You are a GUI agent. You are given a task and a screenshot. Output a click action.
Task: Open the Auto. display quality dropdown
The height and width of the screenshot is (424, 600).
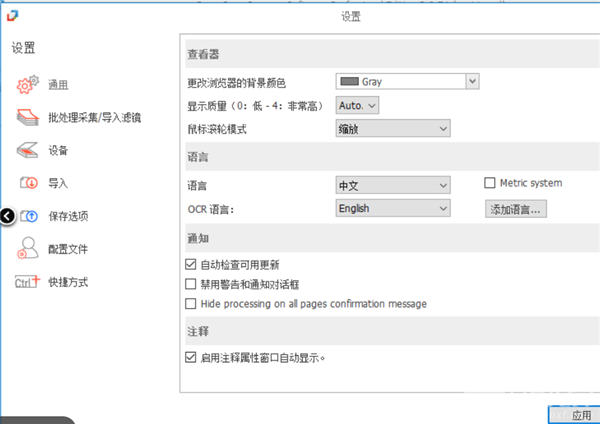[x=357, y=106]
